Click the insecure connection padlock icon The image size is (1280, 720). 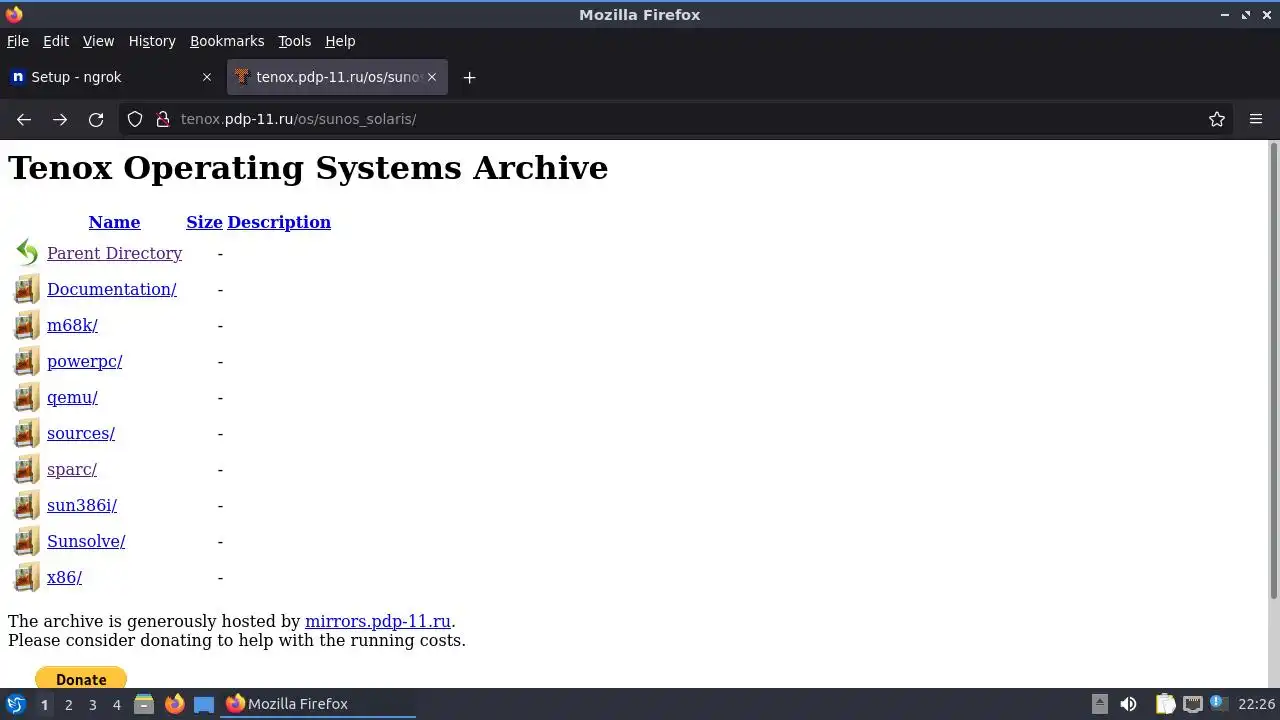[x=163, y=119]
